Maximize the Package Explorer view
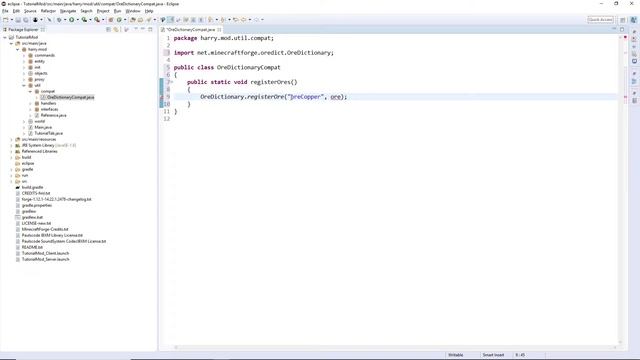Image resolution: width=640 pixels, height=360 pixels. [150, 29]
